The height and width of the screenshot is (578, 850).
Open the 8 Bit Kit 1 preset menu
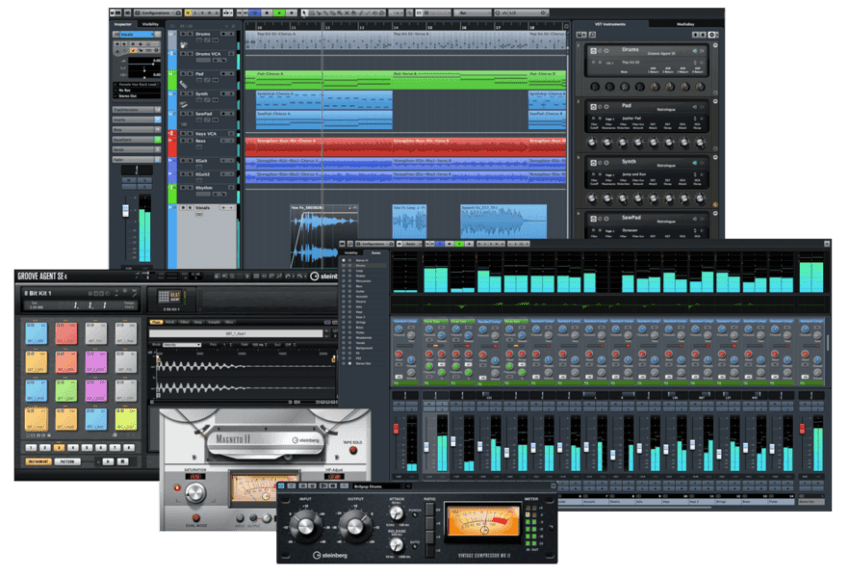click(42, 292)
